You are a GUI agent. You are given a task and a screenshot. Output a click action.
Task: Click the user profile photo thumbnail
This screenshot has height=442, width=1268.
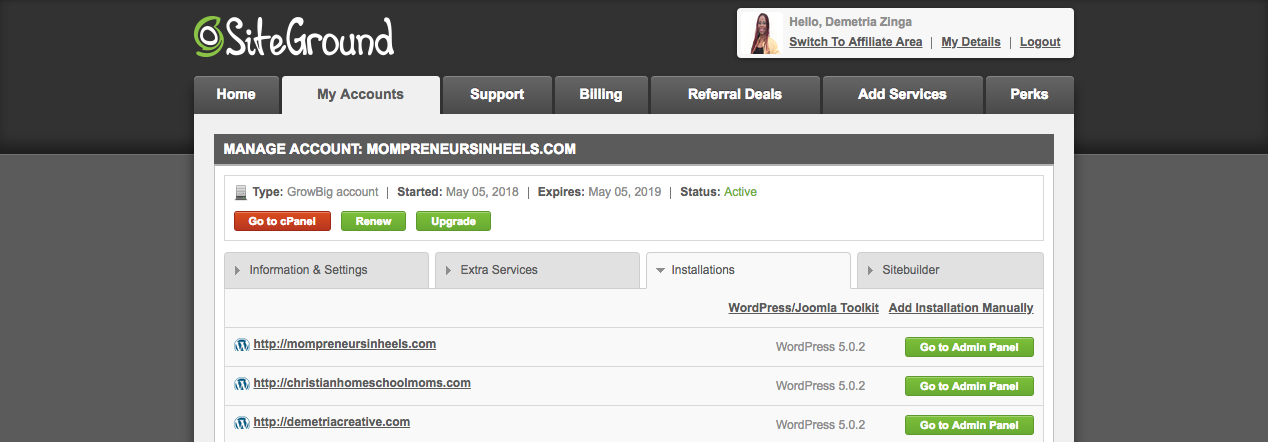coord(765,33)
